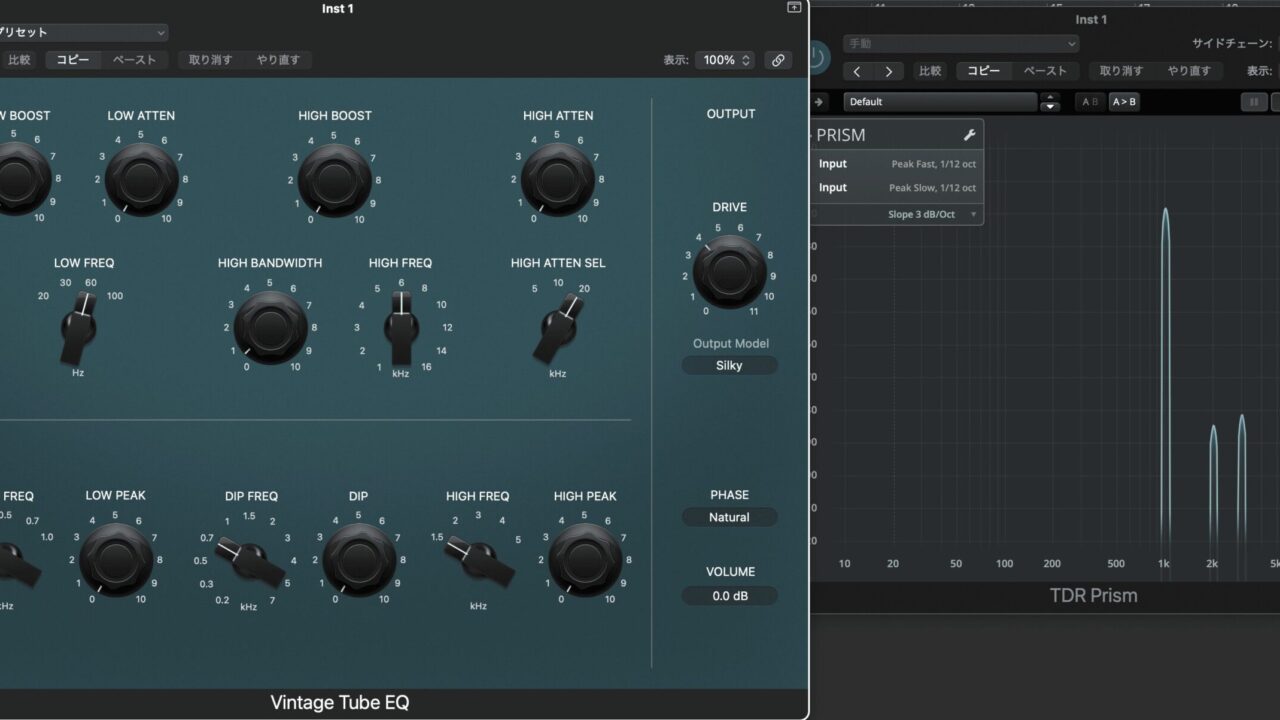Open the Output Model Silky dropdown
Screen dimensions: 1280x720
[729, 366]
